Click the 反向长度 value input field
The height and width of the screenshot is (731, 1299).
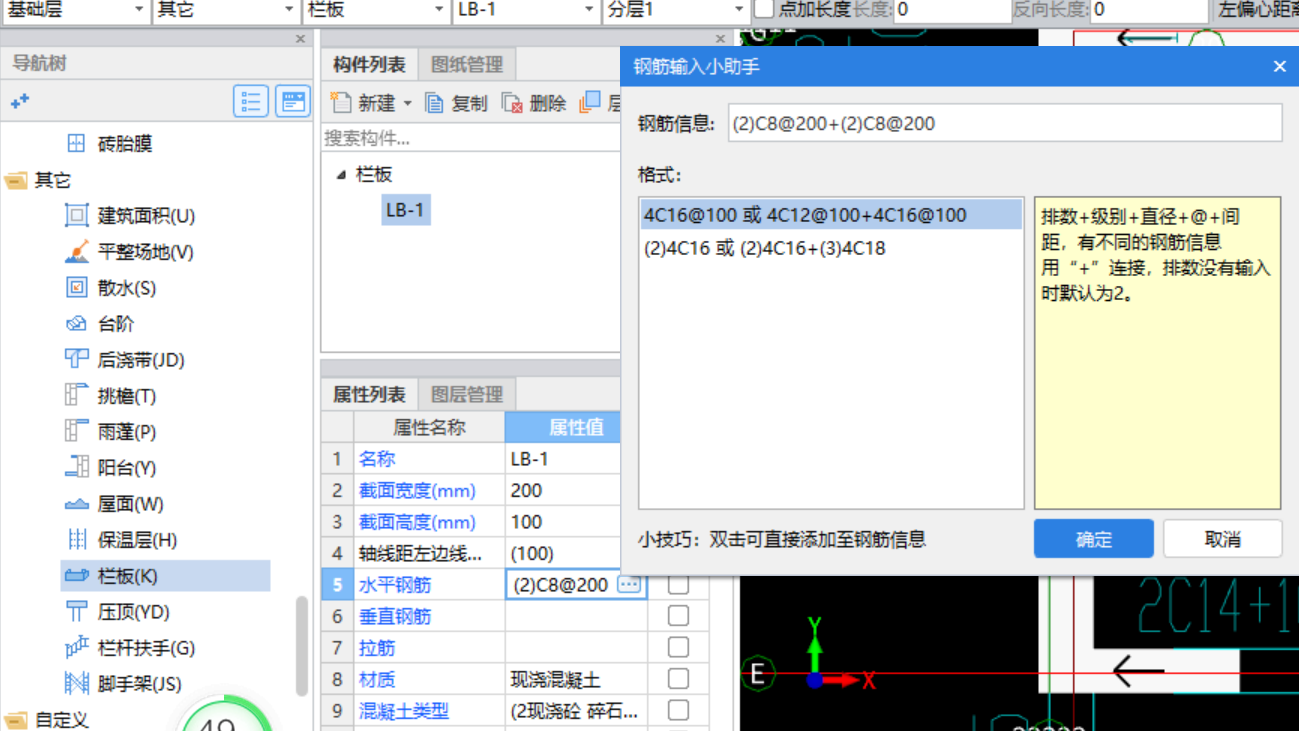(1148, 10)
